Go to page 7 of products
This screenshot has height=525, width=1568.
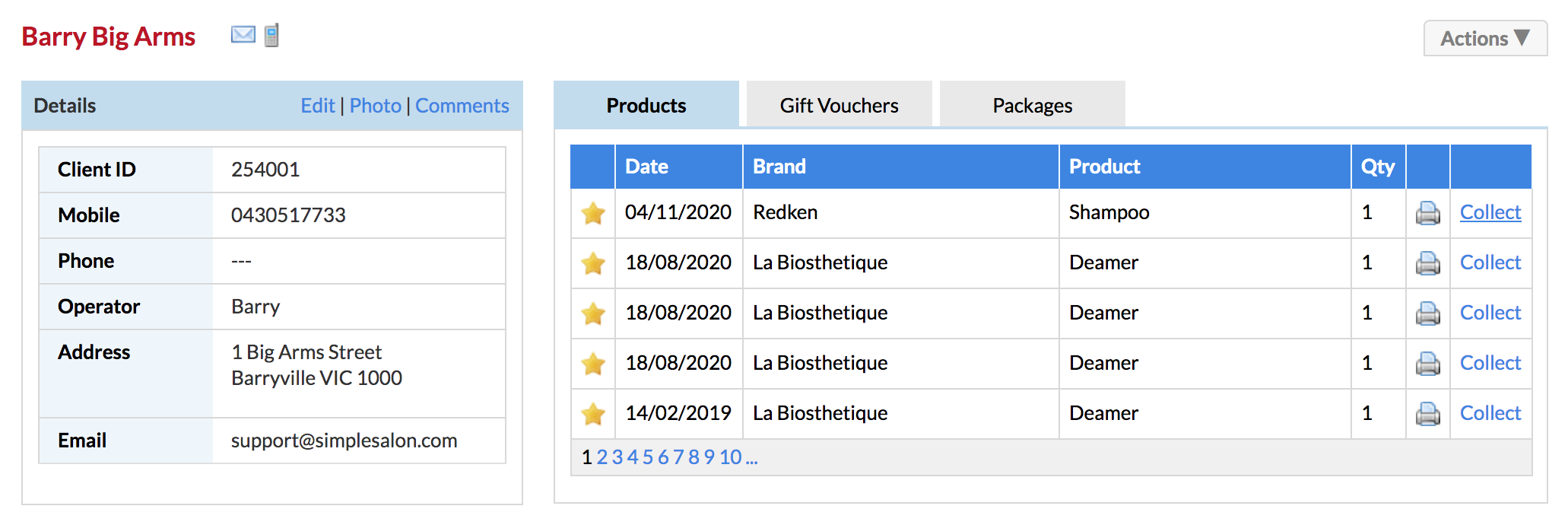click(678, 457)
